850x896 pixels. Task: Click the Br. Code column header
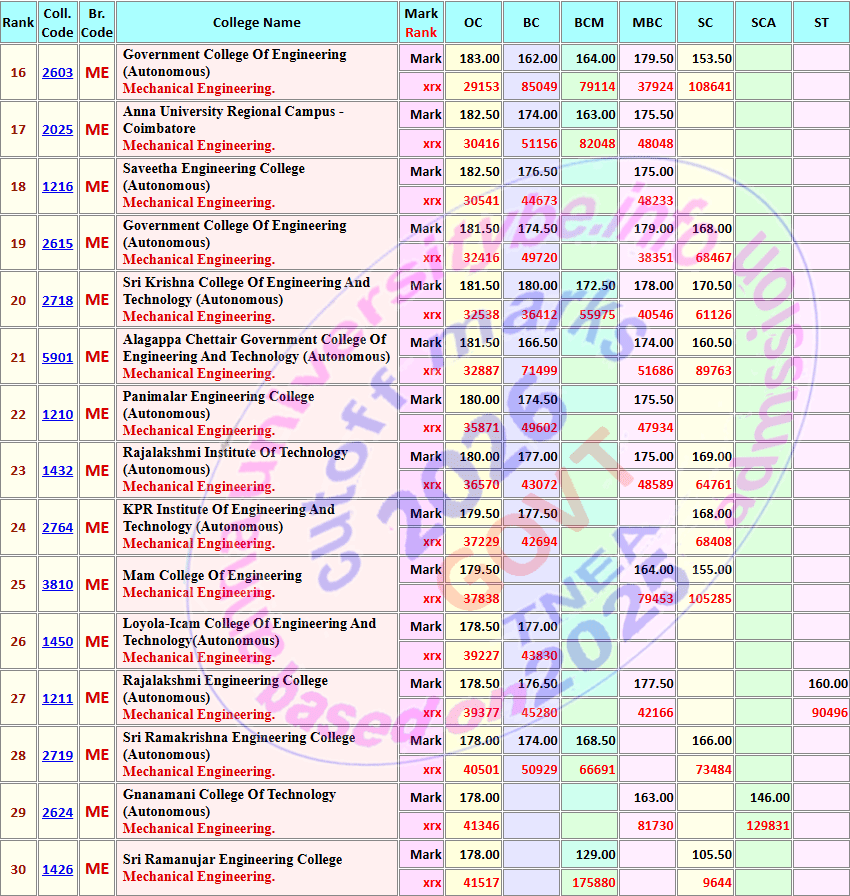click(97, 22)
